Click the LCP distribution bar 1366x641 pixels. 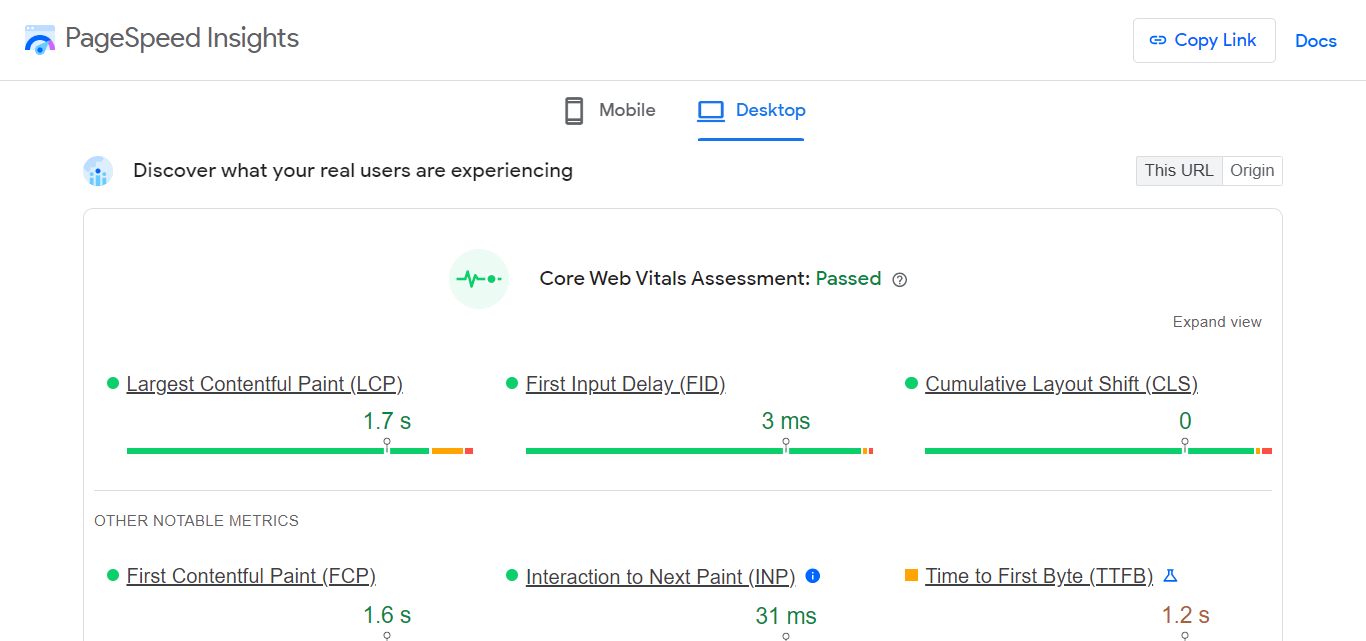point(300,451)
